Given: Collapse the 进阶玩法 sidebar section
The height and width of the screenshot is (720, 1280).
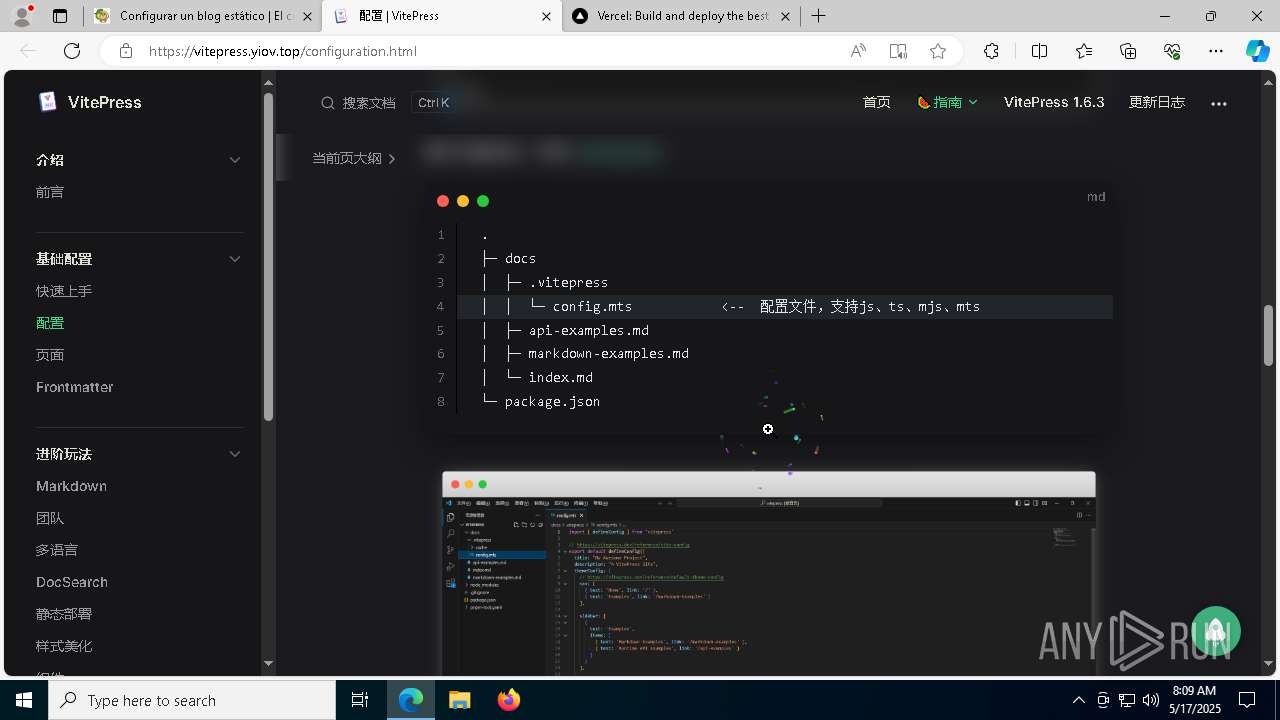Looking at the screenshot, I should pos(235,454).
